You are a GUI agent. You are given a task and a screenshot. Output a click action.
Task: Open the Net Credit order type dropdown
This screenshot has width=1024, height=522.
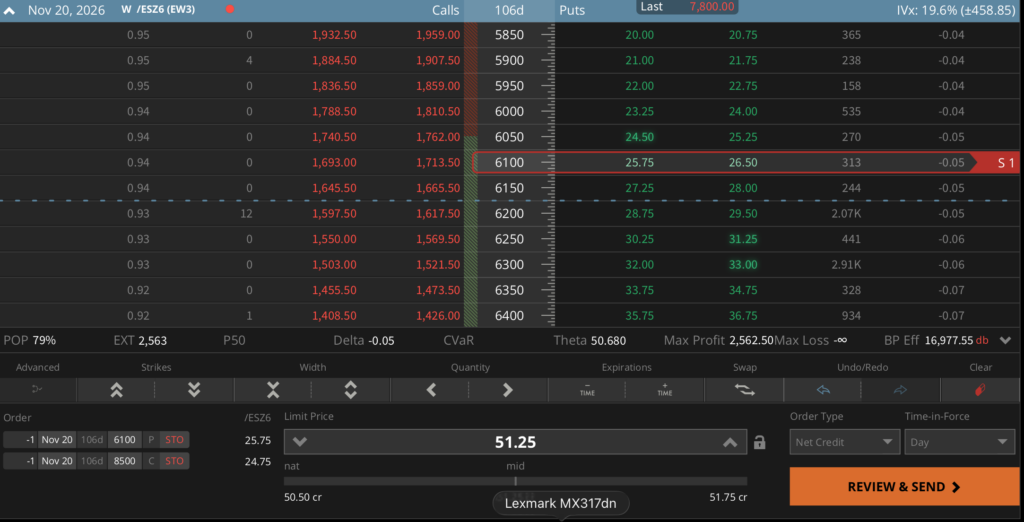[844, 442]
